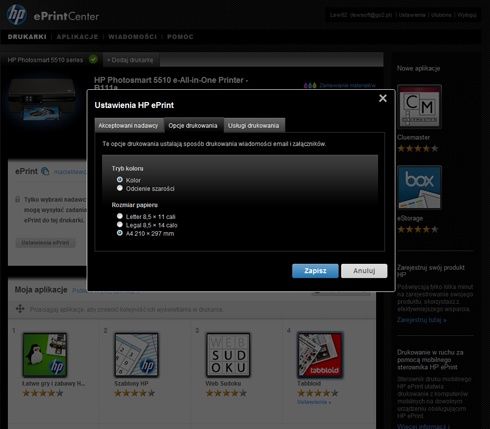Image resolution: width=490 pixels, height=429 pixels.
Task: Open the Web Sudoku app icon
Action: 228,355
